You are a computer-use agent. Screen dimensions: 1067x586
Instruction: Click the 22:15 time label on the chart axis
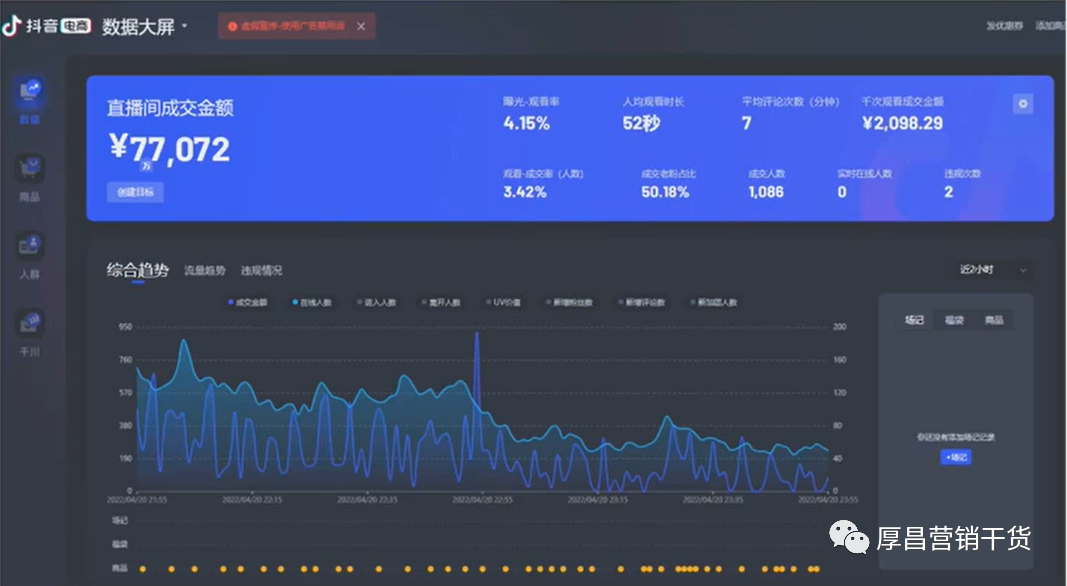tap(252, 500)
